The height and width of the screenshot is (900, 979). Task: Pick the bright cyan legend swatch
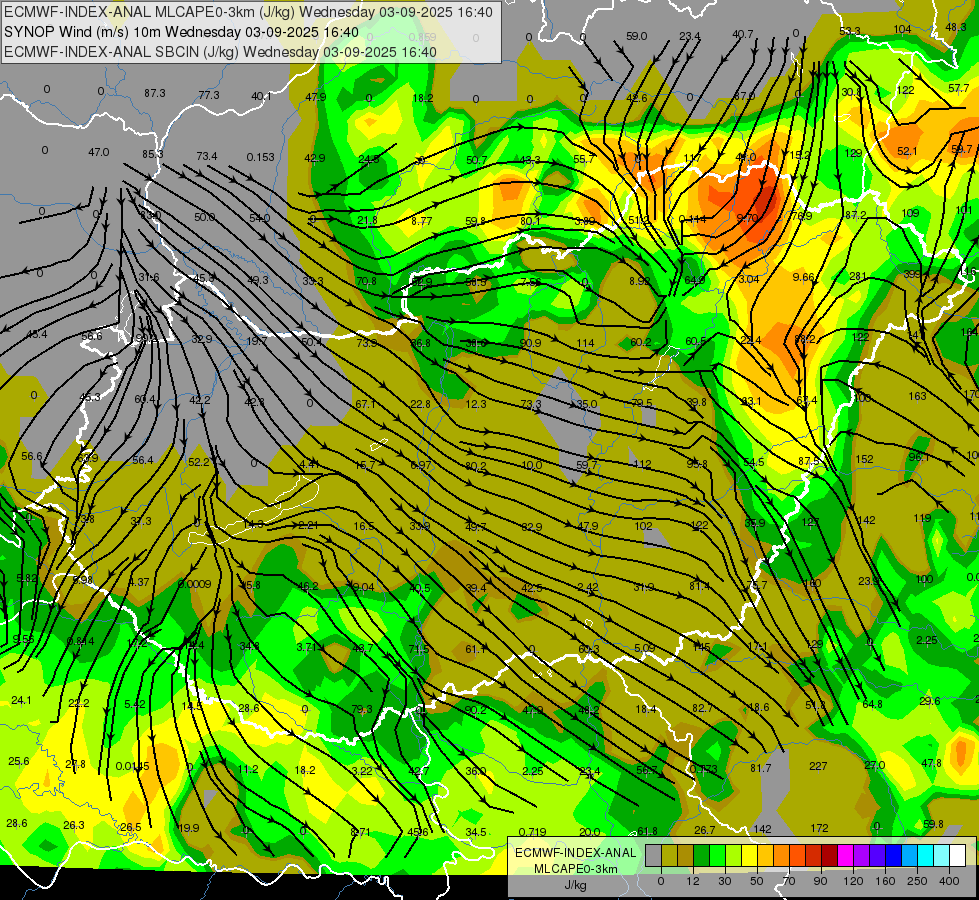coord(925,855)
